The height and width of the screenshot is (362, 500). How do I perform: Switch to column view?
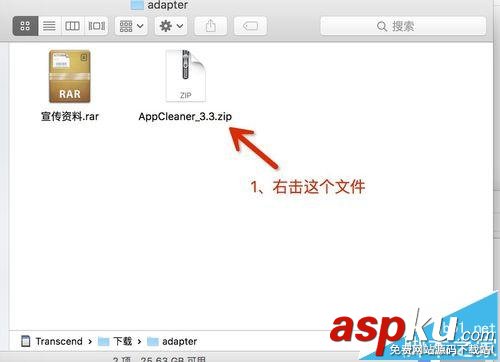[x=72, y=26]
